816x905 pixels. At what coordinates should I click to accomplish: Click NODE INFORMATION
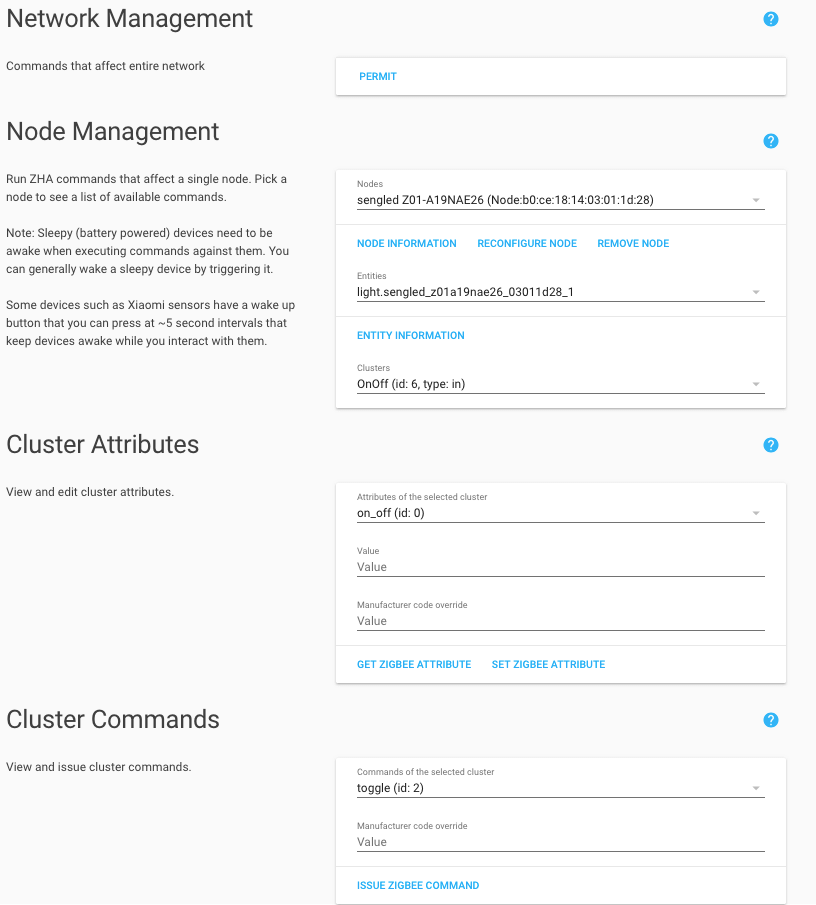point(406,243)
